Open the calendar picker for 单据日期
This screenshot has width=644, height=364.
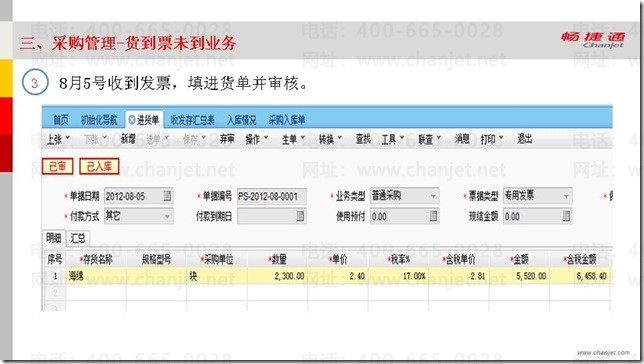167,196
